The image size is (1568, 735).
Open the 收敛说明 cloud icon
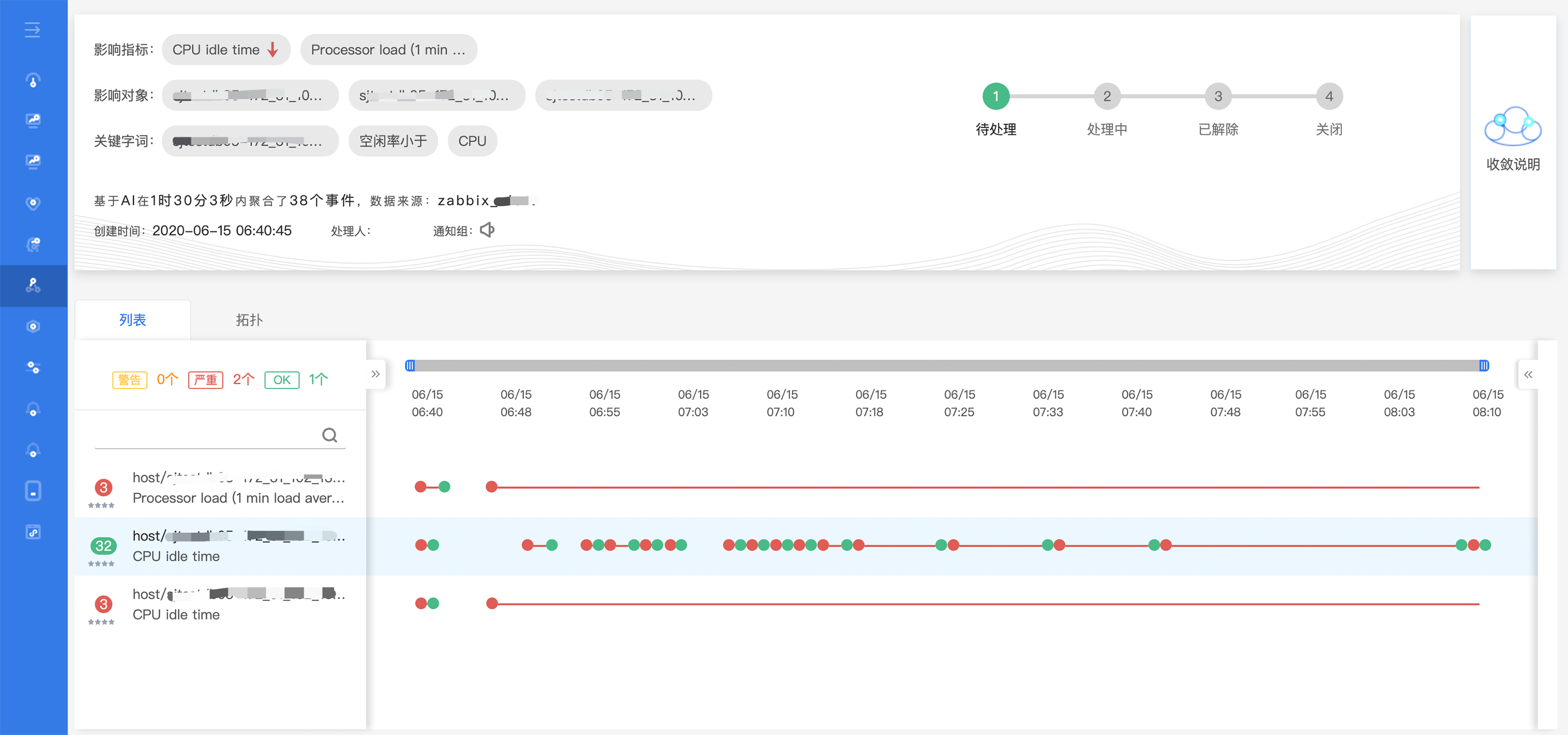1513,127
